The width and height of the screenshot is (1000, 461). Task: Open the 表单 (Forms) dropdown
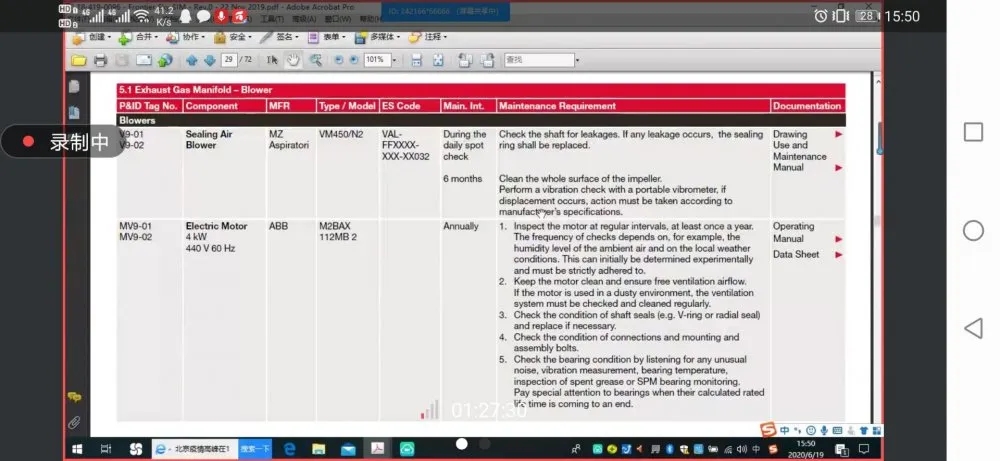point(327,37)
